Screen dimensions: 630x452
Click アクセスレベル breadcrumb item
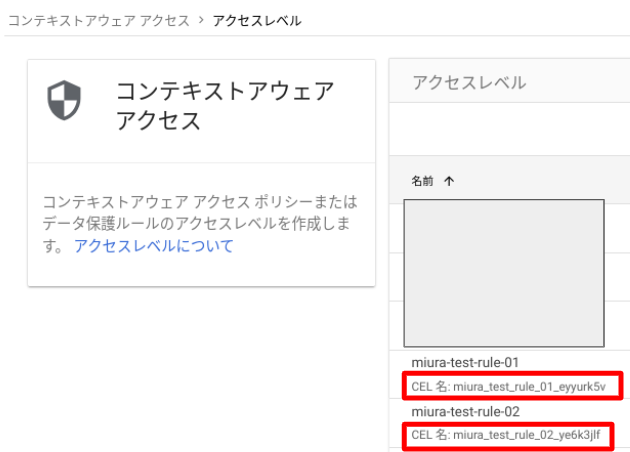point(257,20)
